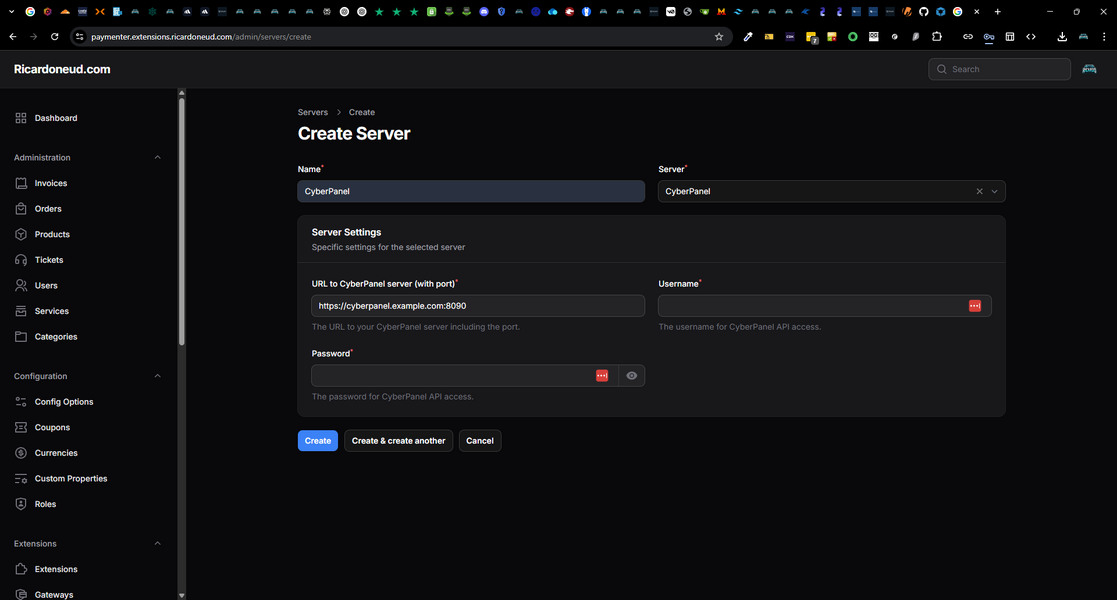This screenshot has width=1117, height=600.
Task: Click the Gateways sidebar icon
Action: coord(21,595)
